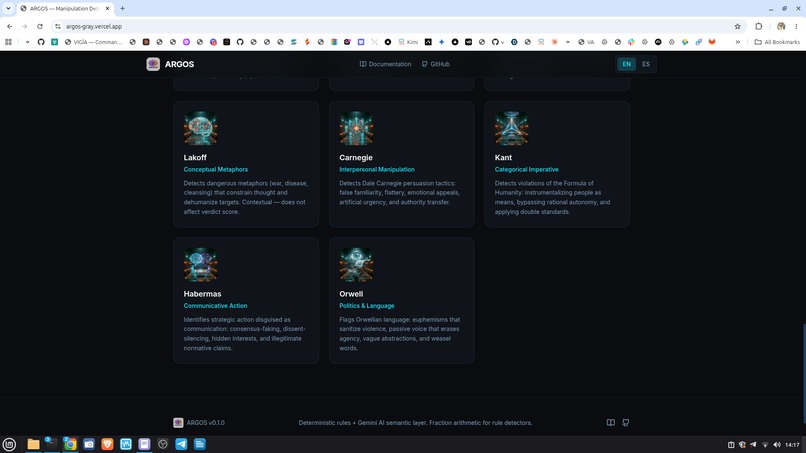Open the VA bookmark
The width and height of the screenshot is (806, 453).
[x=586, y=42]
